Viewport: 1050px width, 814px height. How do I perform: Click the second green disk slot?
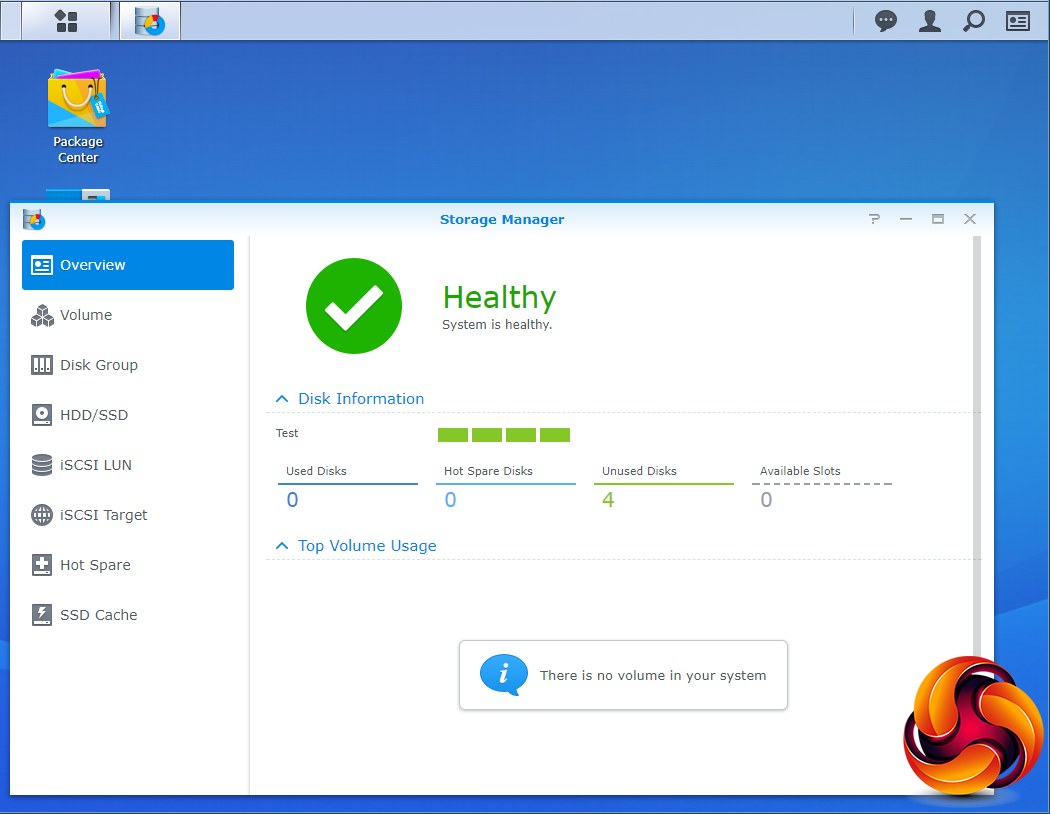coord(487,435)
